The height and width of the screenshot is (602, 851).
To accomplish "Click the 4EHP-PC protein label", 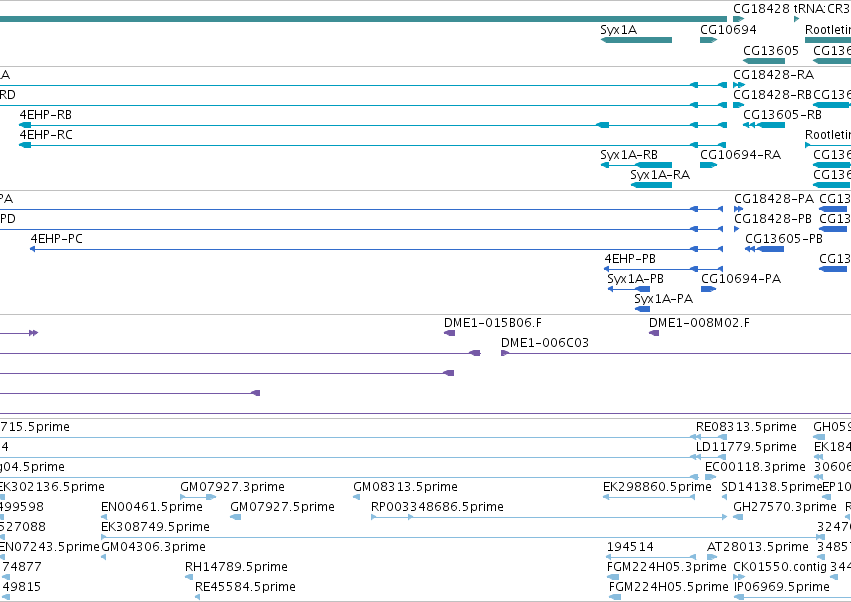I will (x=56, y=239).
